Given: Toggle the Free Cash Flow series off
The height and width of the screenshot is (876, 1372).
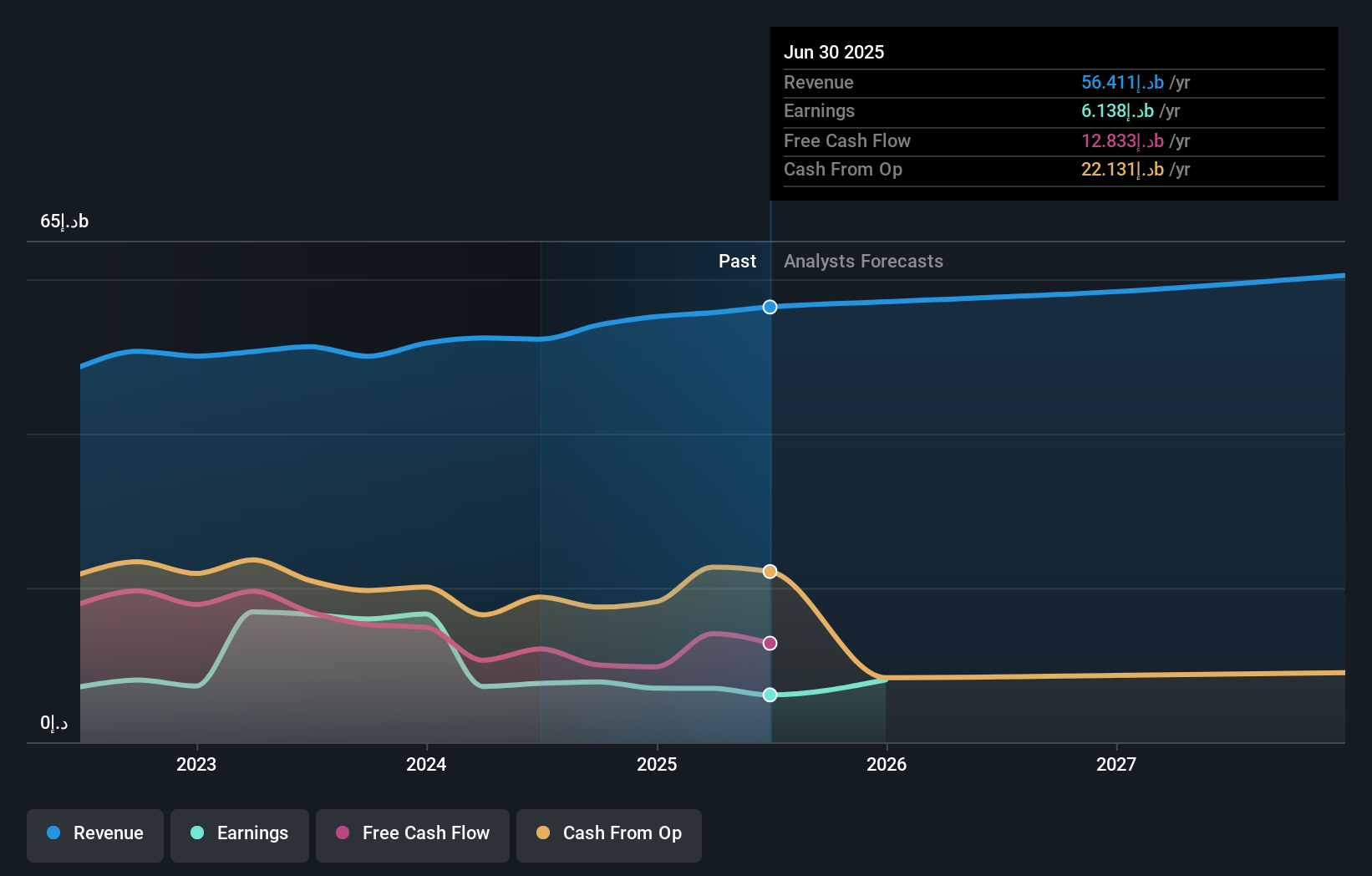Looking at the screenshot, I should [412, 834].
